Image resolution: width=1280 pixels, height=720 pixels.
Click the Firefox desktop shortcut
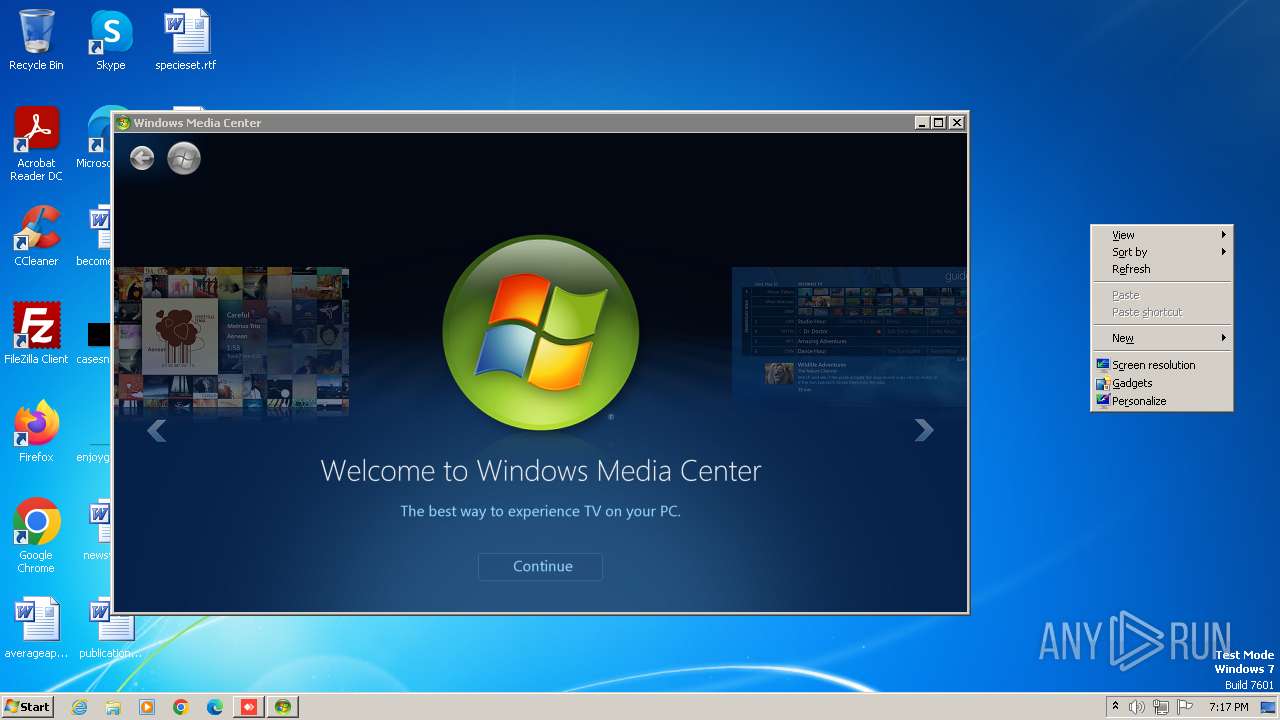tap(36, 432)
